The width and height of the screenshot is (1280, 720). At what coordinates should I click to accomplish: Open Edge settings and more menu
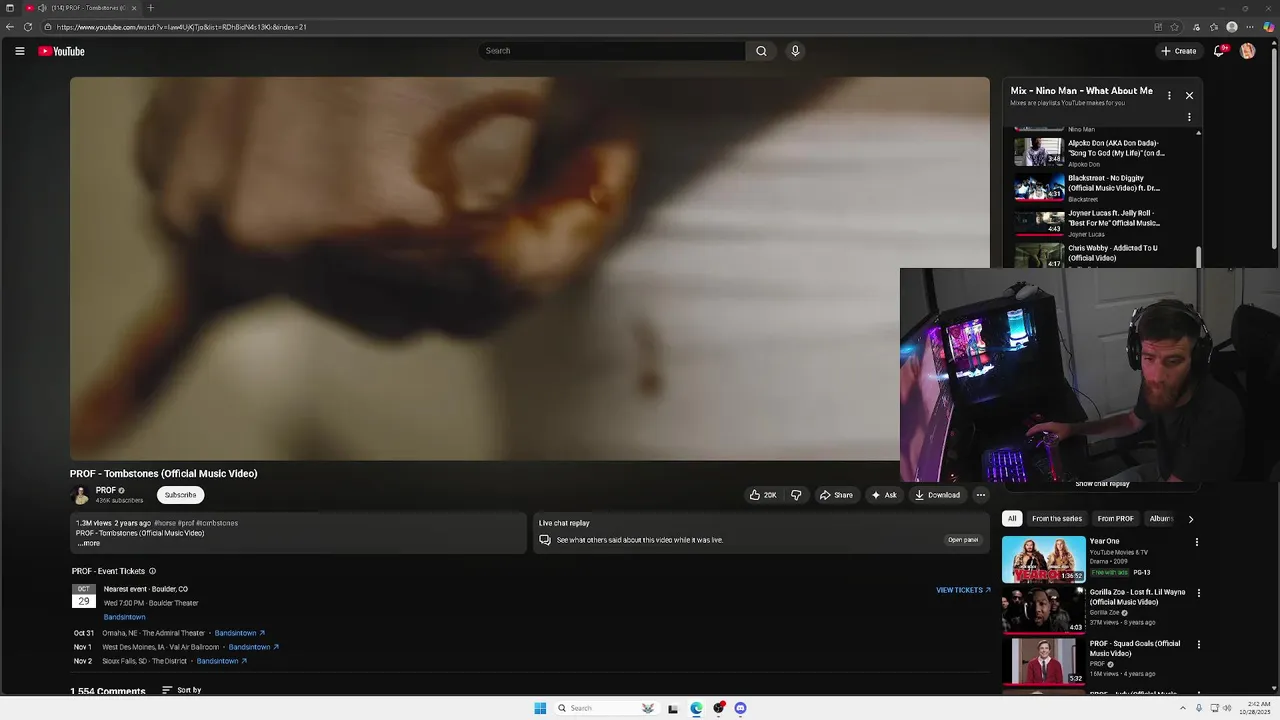[1250, 27]
